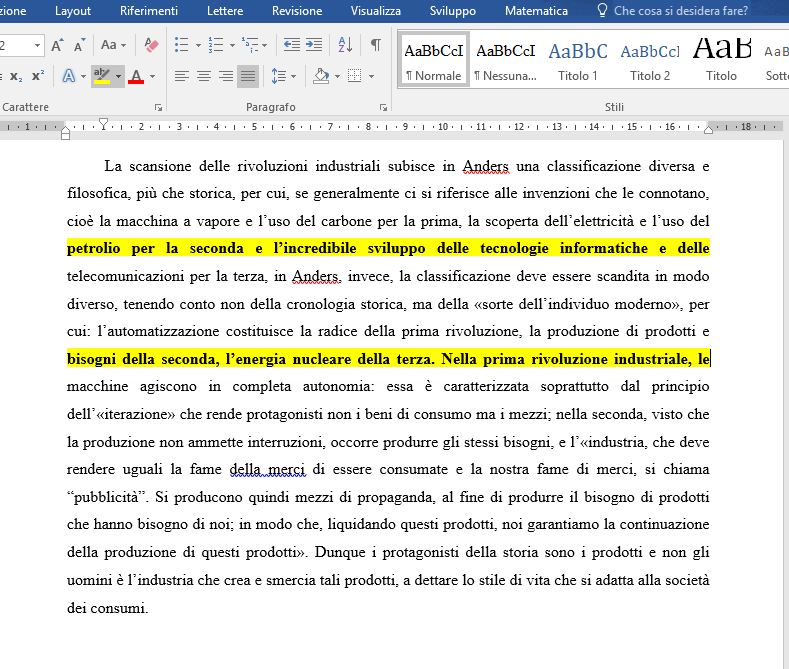The width and height of the screenshot is (789, 669).
Task: Pick a color from the highlight dropdown arrow
Action: [x=118, y=77]
